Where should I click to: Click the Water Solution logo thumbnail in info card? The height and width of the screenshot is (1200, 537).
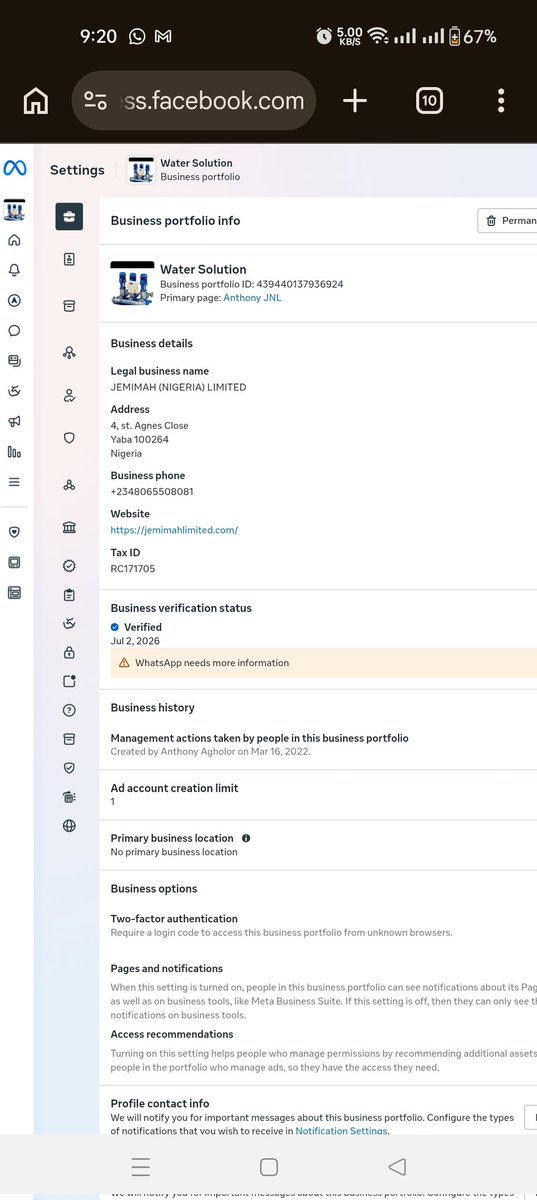(x=132, y=284)
